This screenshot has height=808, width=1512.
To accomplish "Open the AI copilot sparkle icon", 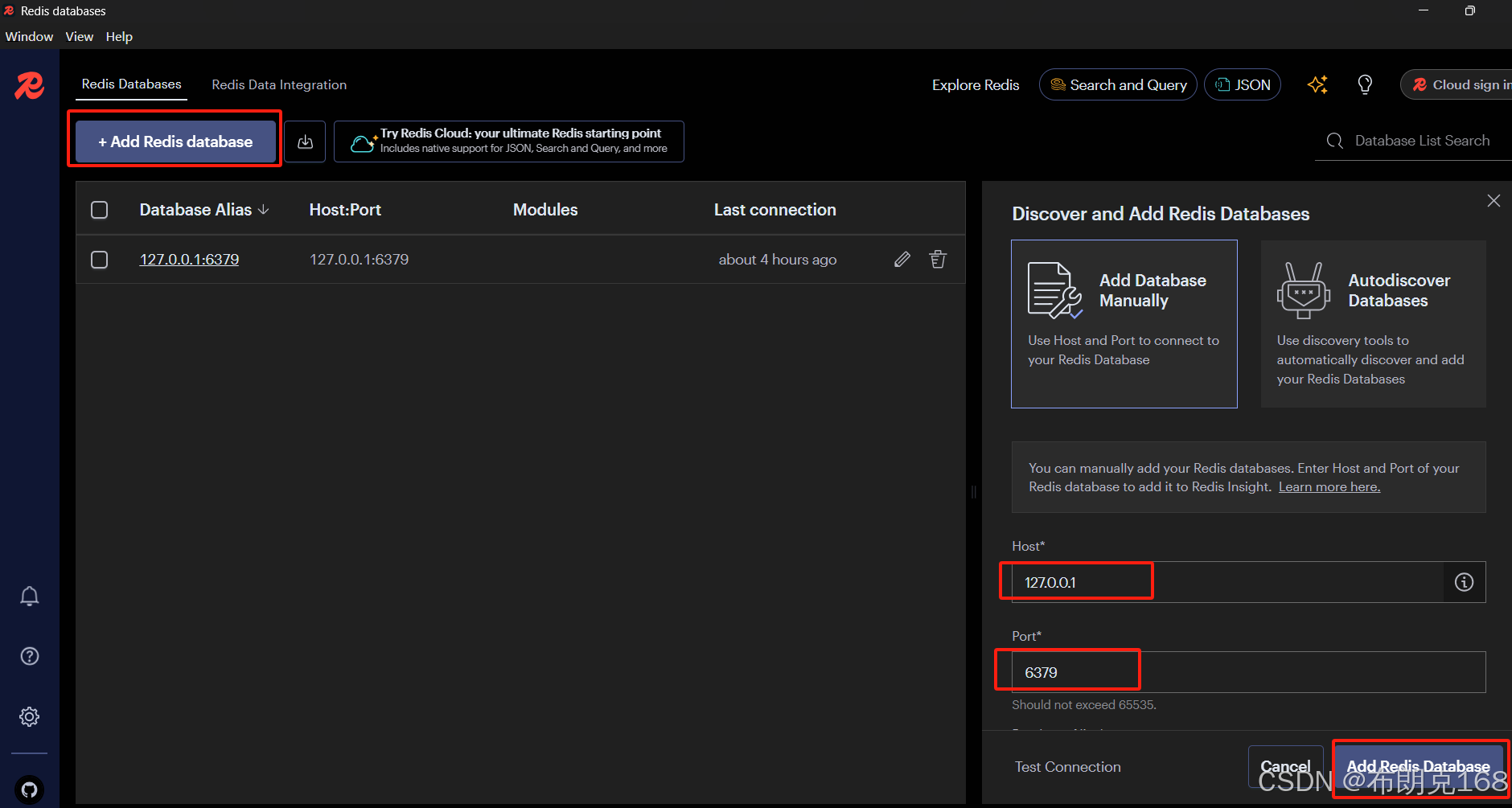I will point(1317,84).
